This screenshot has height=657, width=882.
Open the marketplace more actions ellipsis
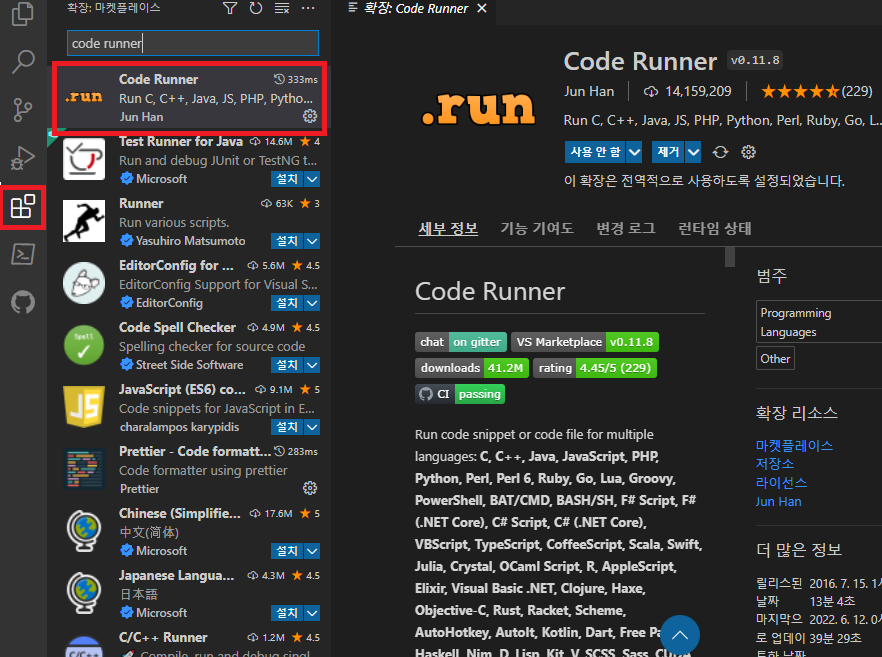(x=308, y=8)
